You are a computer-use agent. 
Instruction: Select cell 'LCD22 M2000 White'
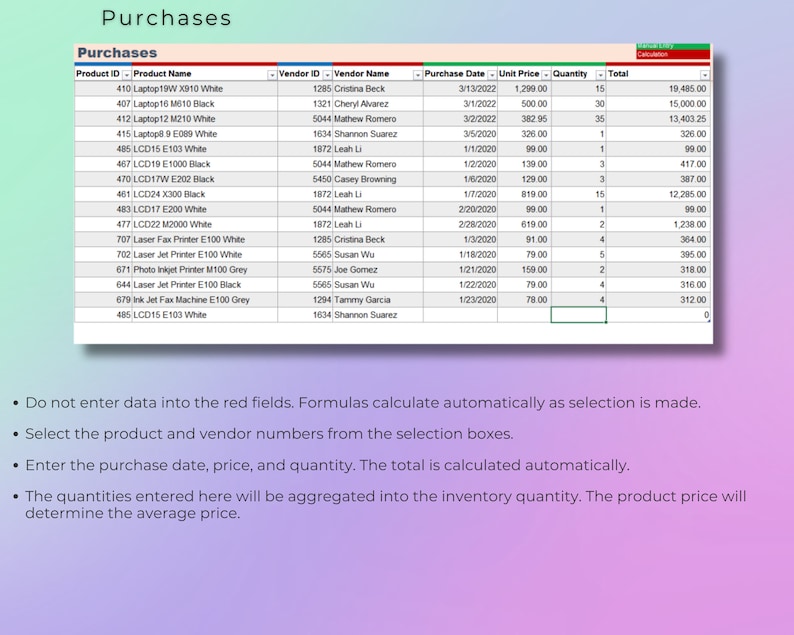pyautogui.click(x=205, y=224)
